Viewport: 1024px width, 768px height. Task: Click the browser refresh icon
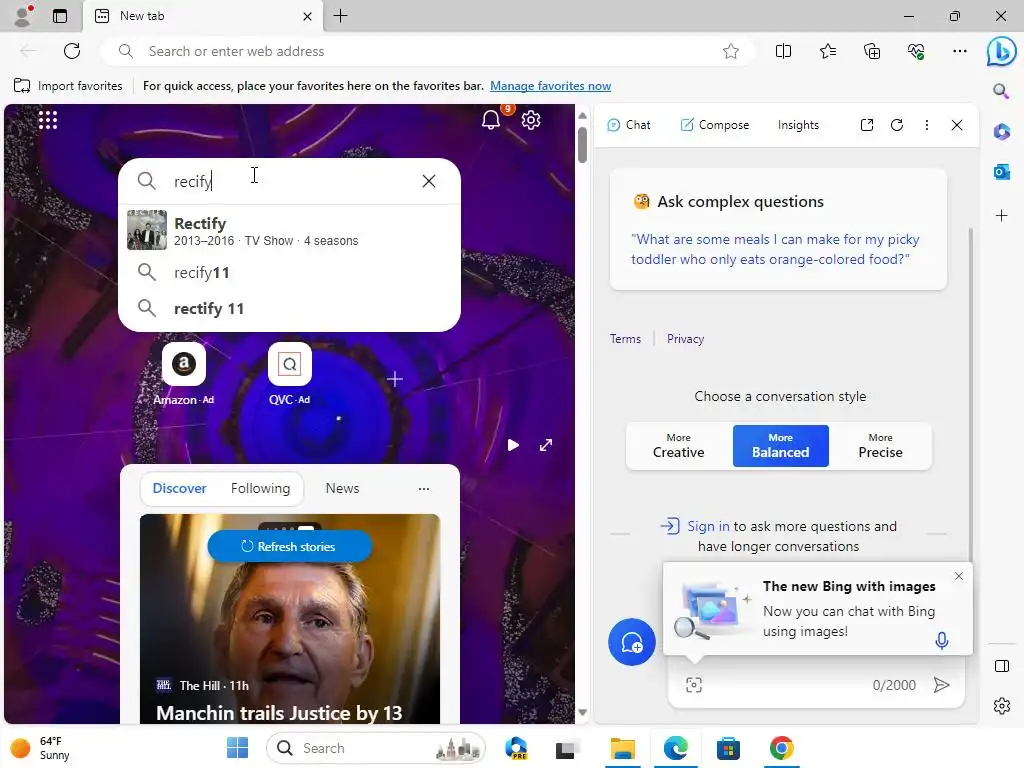(x=72, y=51)
